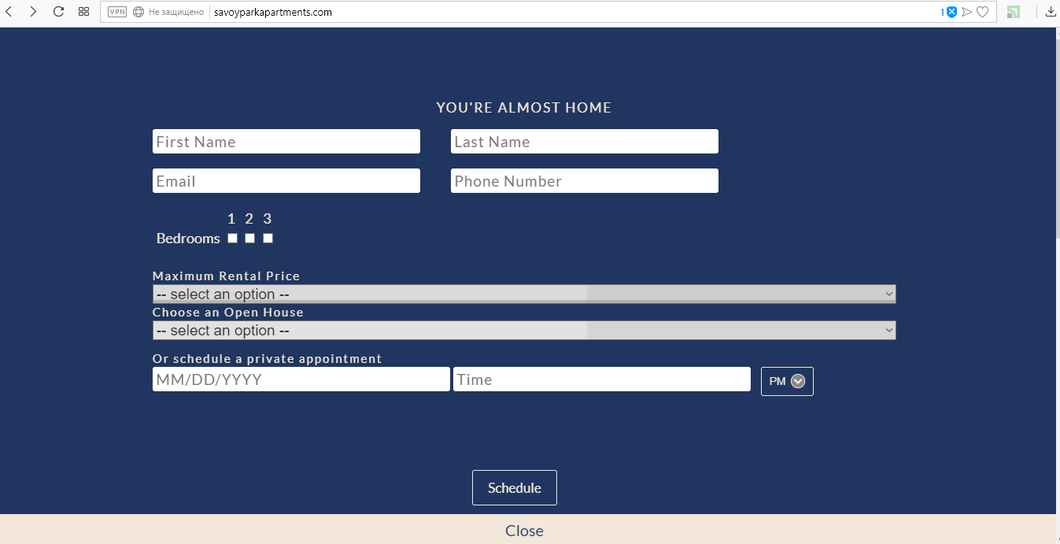
Task: Check the 3 bedrooms checkbox
Action: (268, 238)
